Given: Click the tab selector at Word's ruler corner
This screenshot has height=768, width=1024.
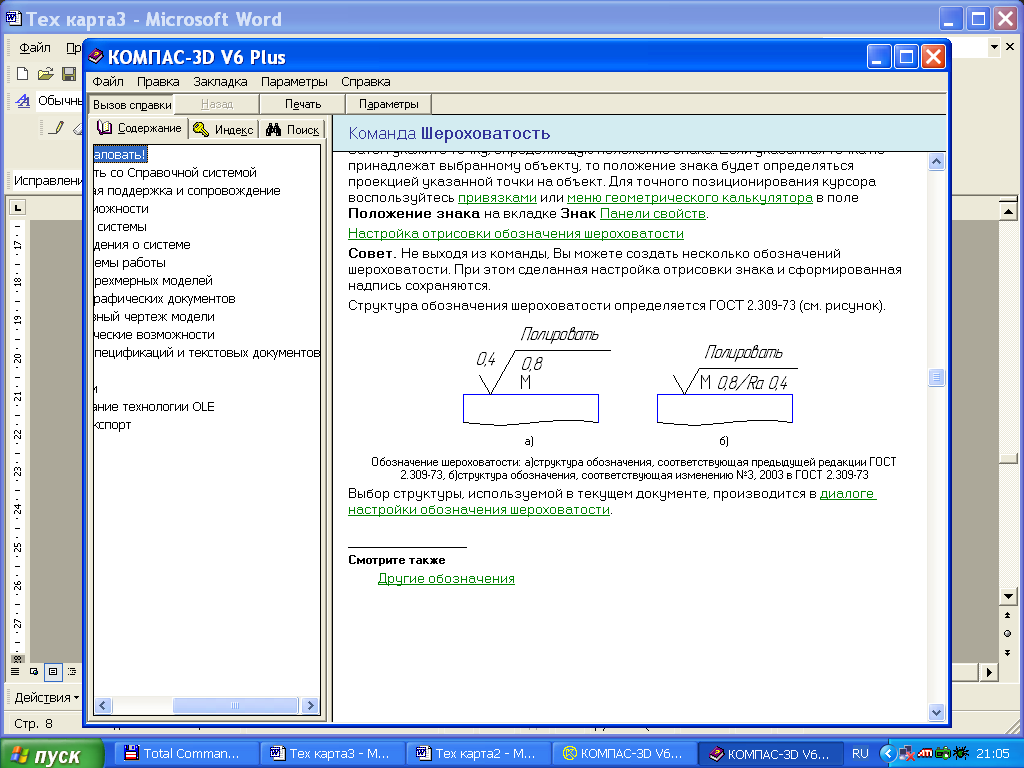Looking at the screenshot, I should click(x=18, y=208).
